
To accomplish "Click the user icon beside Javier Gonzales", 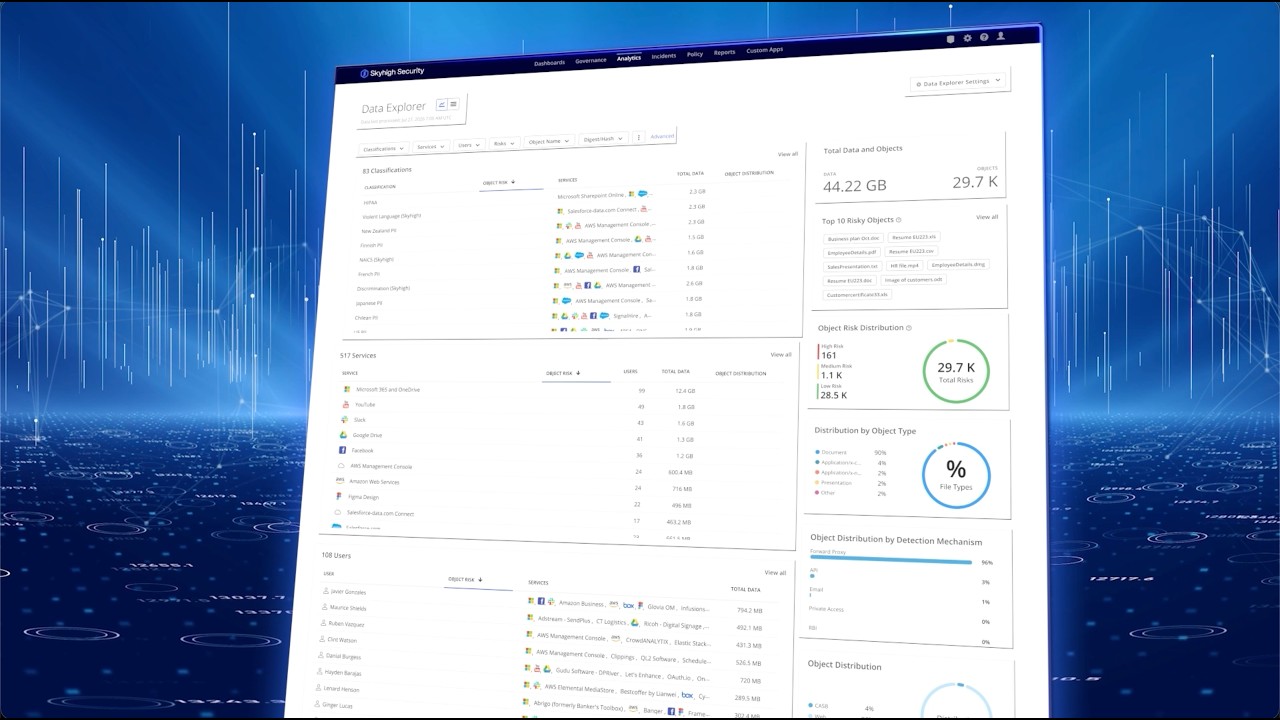I will (326, 591).
